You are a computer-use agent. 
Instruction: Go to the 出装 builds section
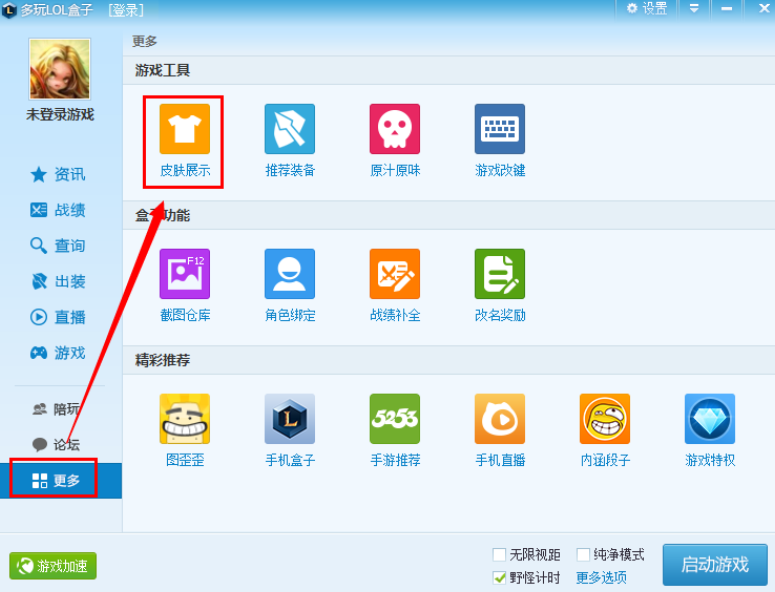(58, 282)
